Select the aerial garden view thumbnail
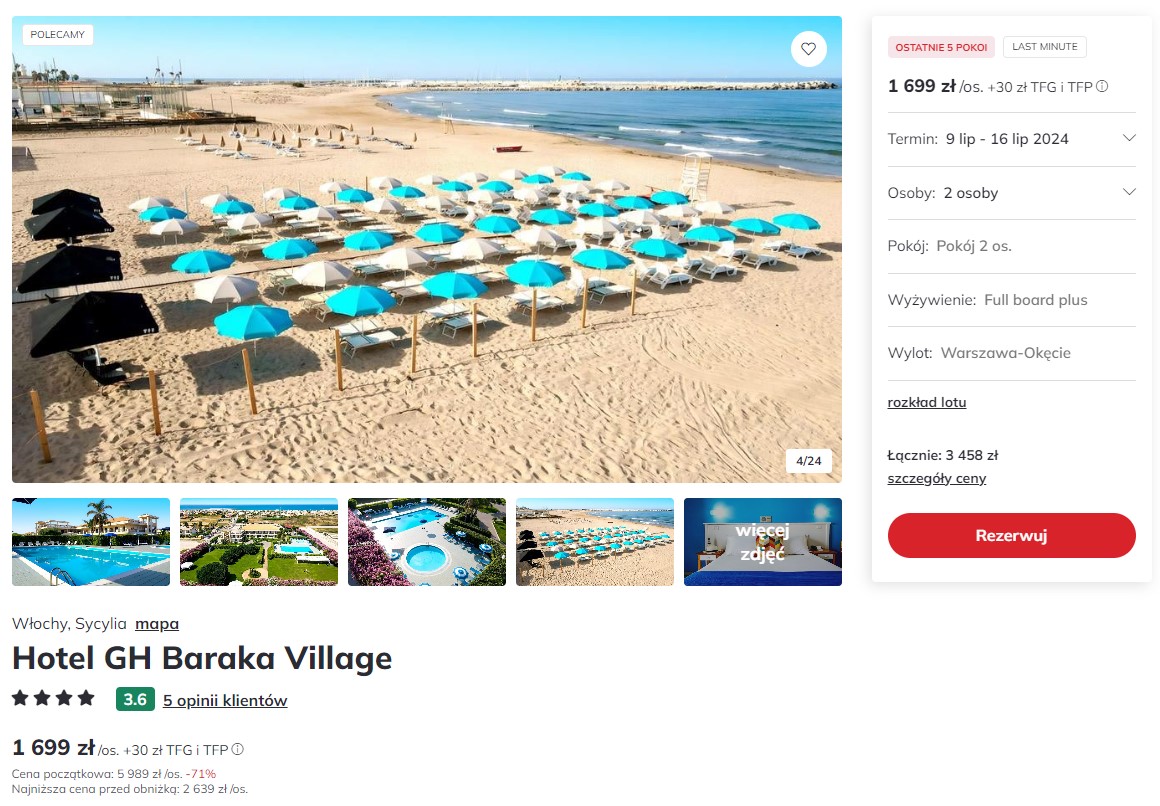Image resolution: width=1160 pixels, height=806 pixels. (259, 542)
